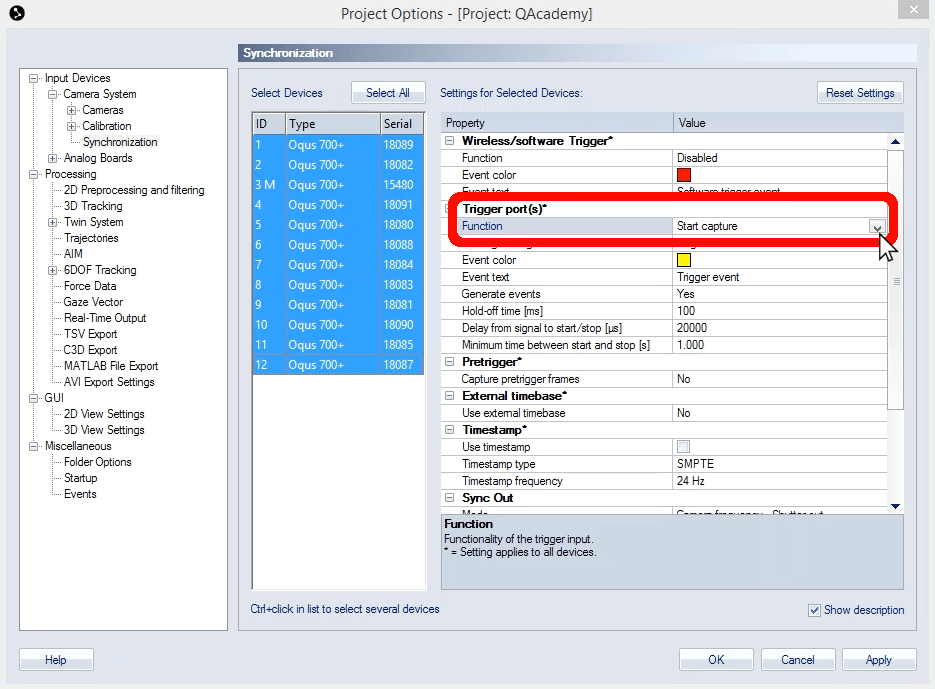Open the 3D Tracking settings page
This screenshot has width=935, height=689.
(x=93, y=206)
